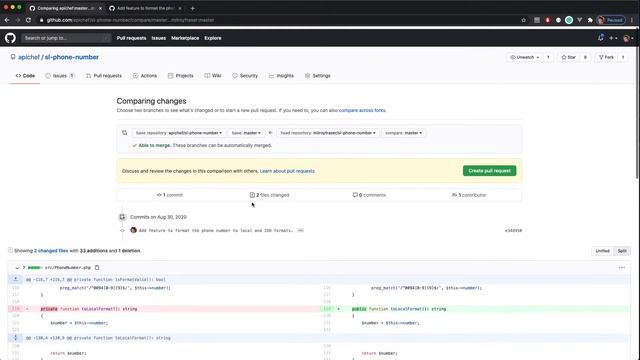Open the commit message link
This screenshot has width=640, height=360.
pos(216,231)
